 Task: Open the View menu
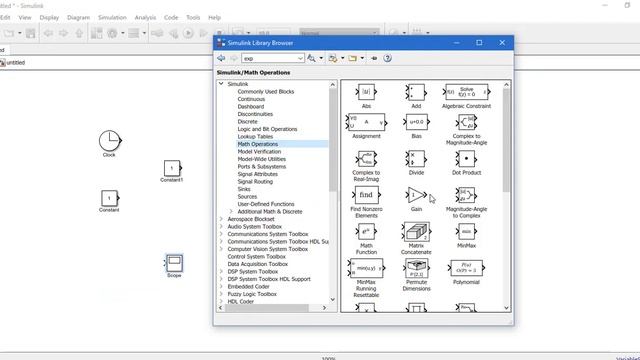click(x=25, y=18)
